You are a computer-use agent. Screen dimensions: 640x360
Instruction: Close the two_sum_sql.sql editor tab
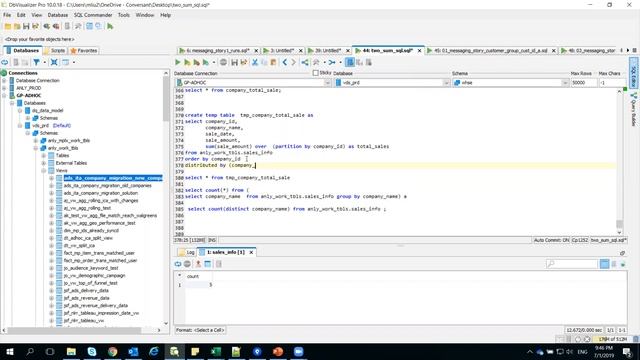pos(419,51)
